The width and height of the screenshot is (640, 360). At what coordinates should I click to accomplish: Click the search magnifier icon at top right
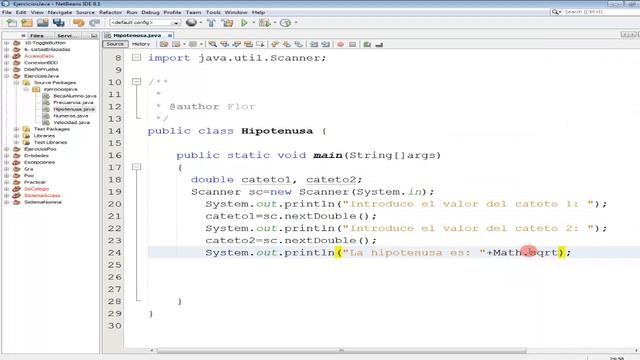point(556,12)
